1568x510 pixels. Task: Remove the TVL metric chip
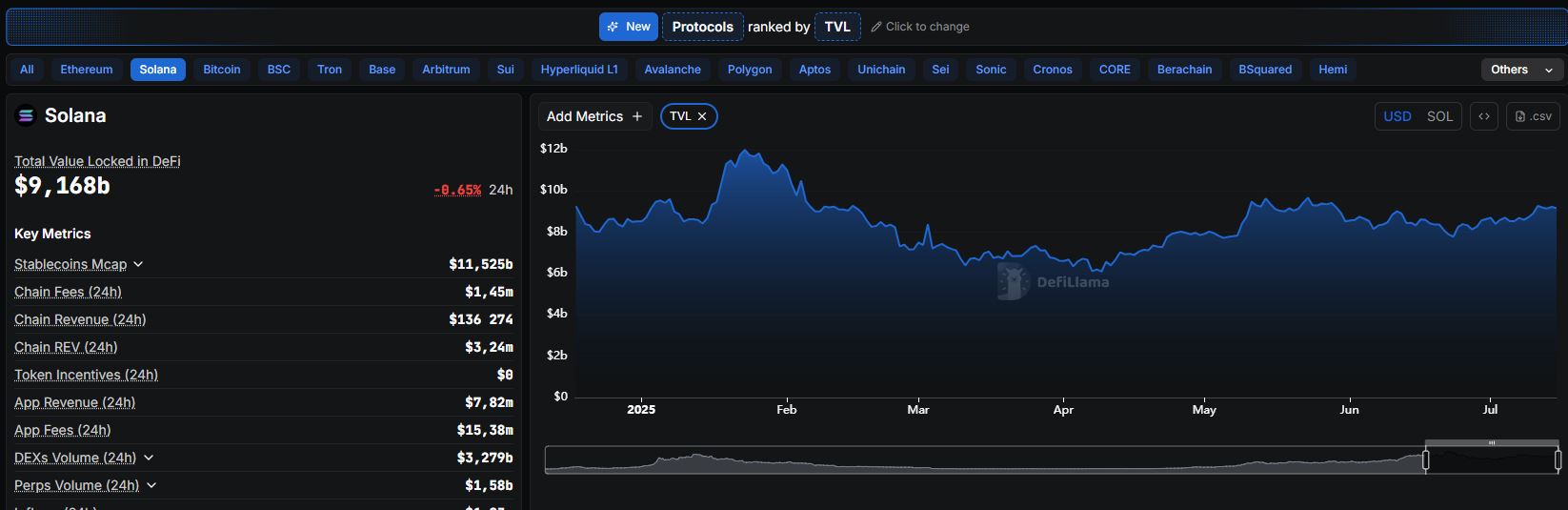(x=702, y=116)
